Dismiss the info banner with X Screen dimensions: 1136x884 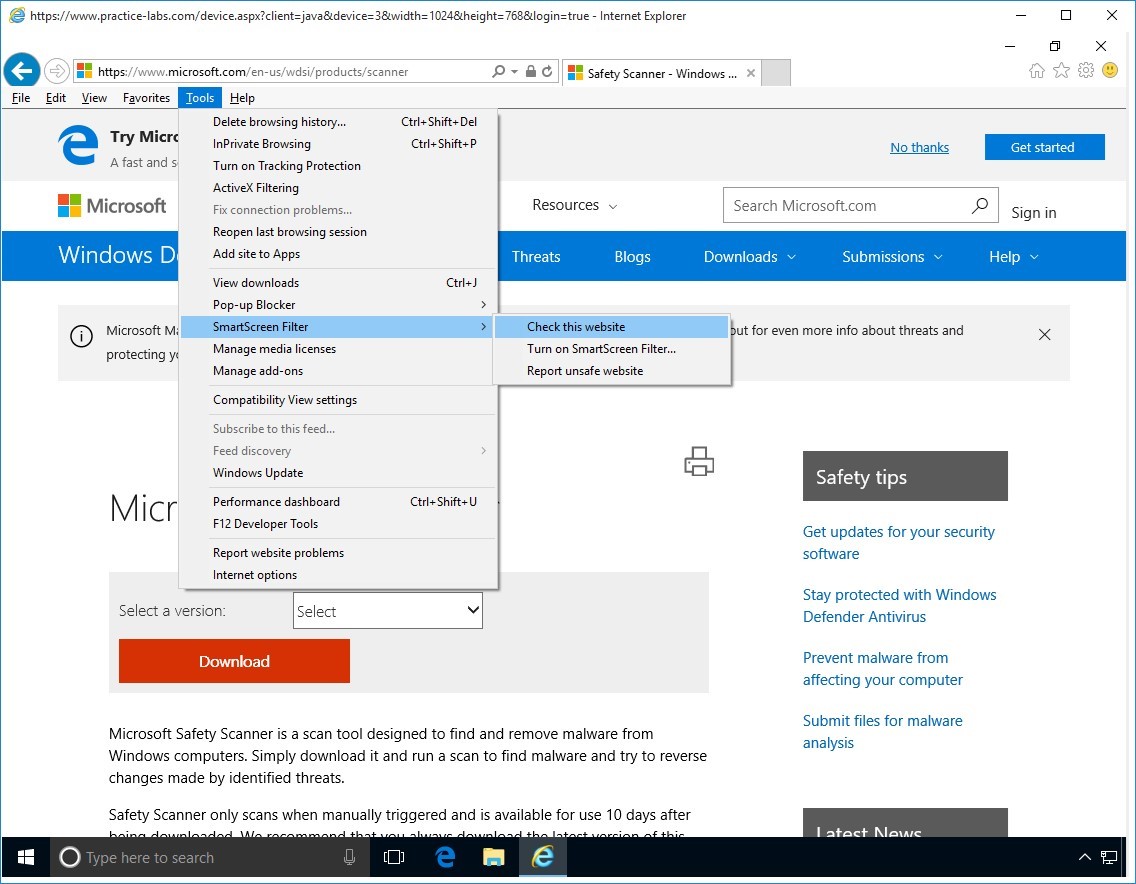click(1044, 335)
